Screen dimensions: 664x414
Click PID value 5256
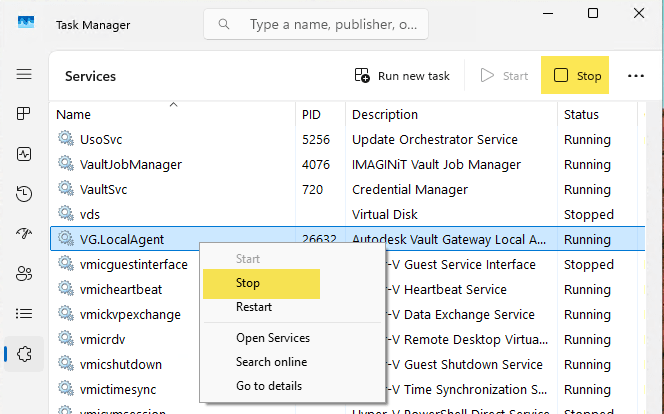coord(315,140)
